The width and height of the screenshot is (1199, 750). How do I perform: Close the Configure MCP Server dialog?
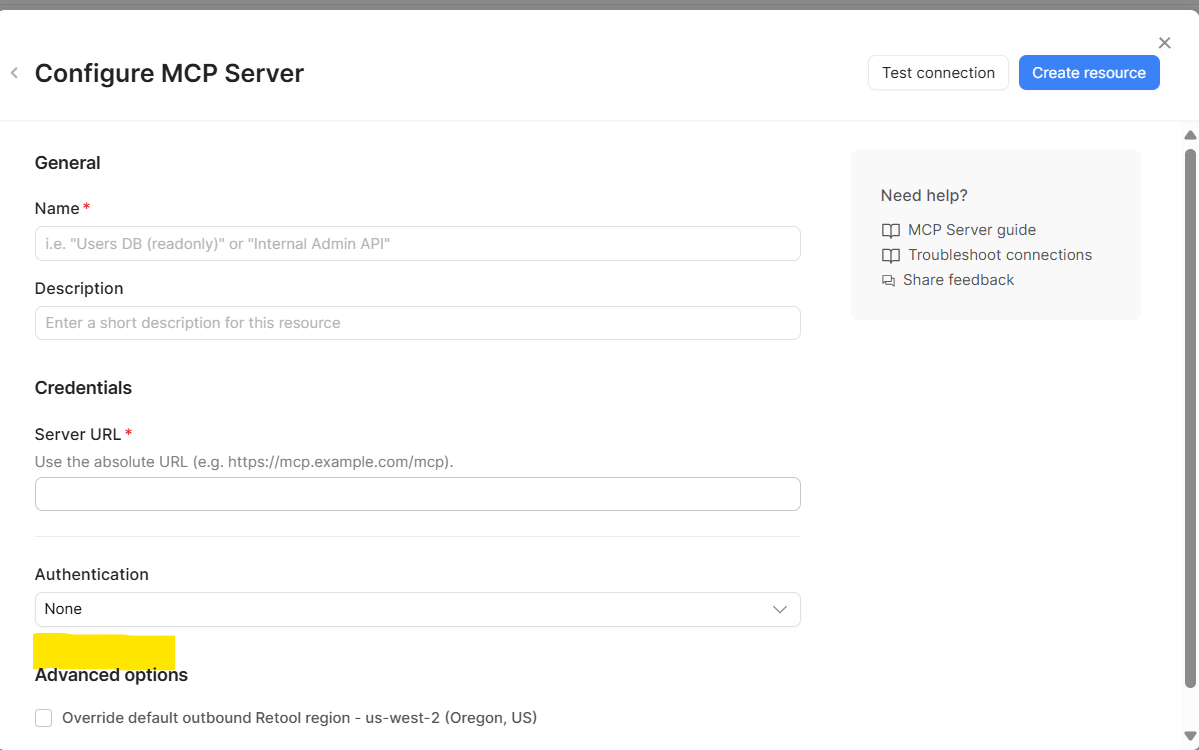click(1164, 43)
